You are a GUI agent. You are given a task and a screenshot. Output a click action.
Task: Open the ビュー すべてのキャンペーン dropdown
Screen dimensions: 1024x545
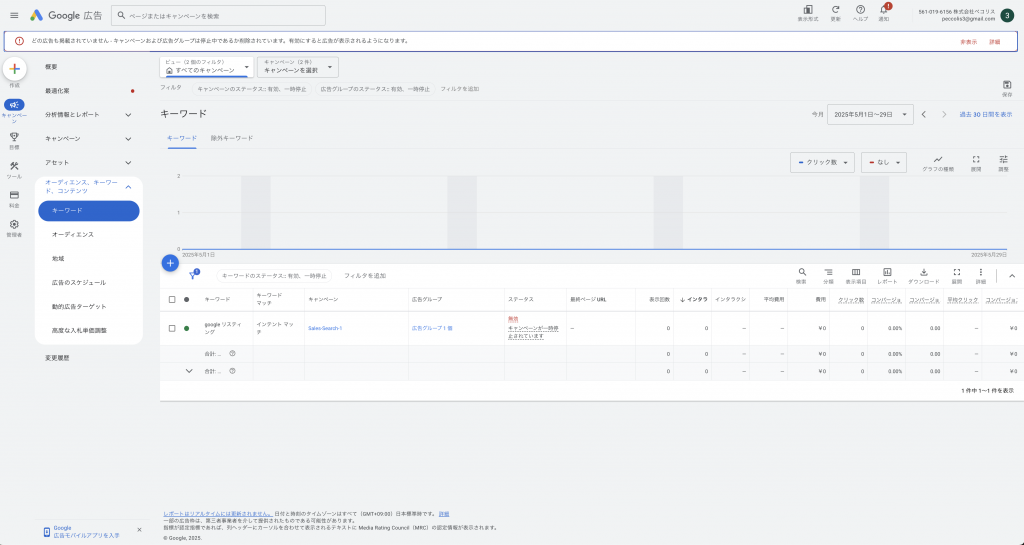click(x=206, y=67)
